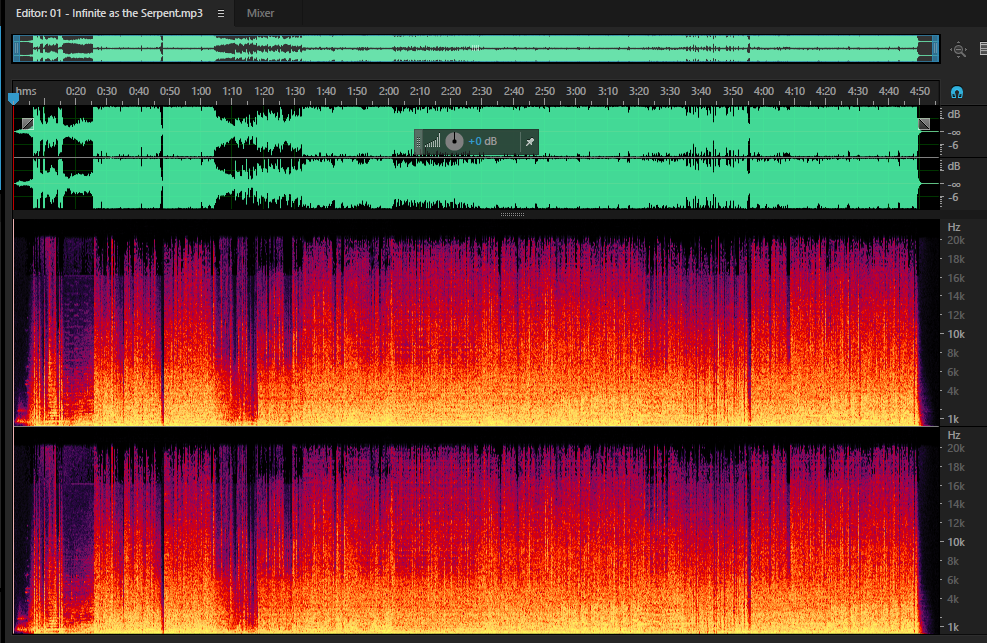Viewport: 987px width, 643px height.
Task: Select the Editor: 01 - Infinite as the Serpent.mp3 tab
Action: click(x=109, y=13)
